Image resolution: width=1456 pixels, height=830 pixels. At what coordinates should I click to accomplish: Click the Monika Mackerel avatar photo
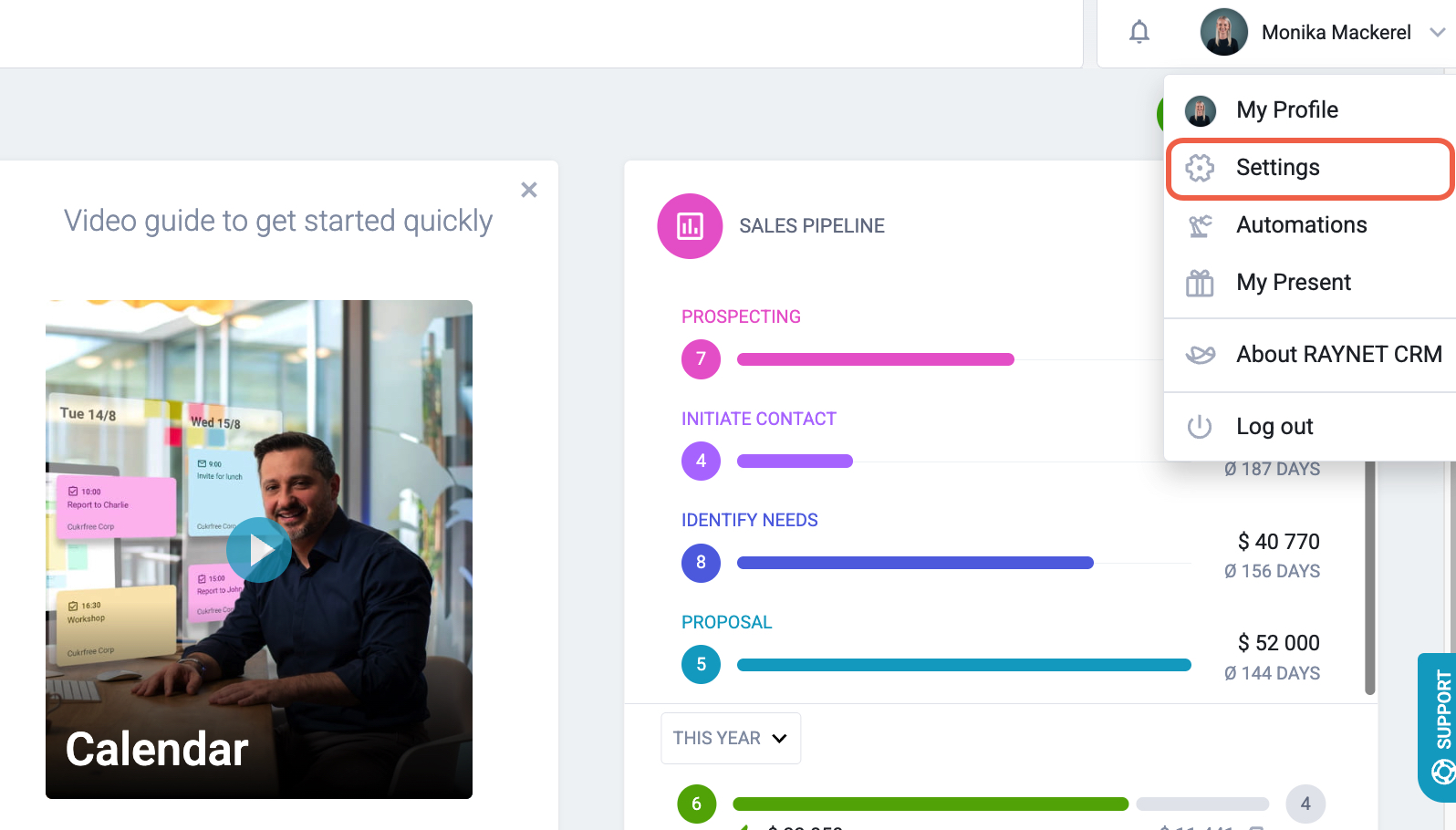(x=1223, y=33)
